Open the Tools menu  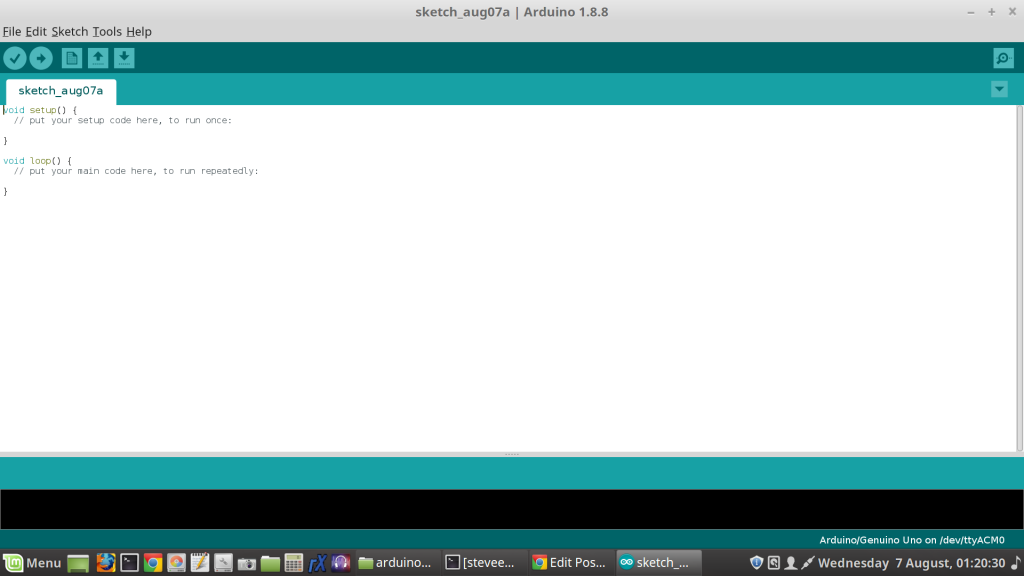pyautogui.click(x=107, y=31)
